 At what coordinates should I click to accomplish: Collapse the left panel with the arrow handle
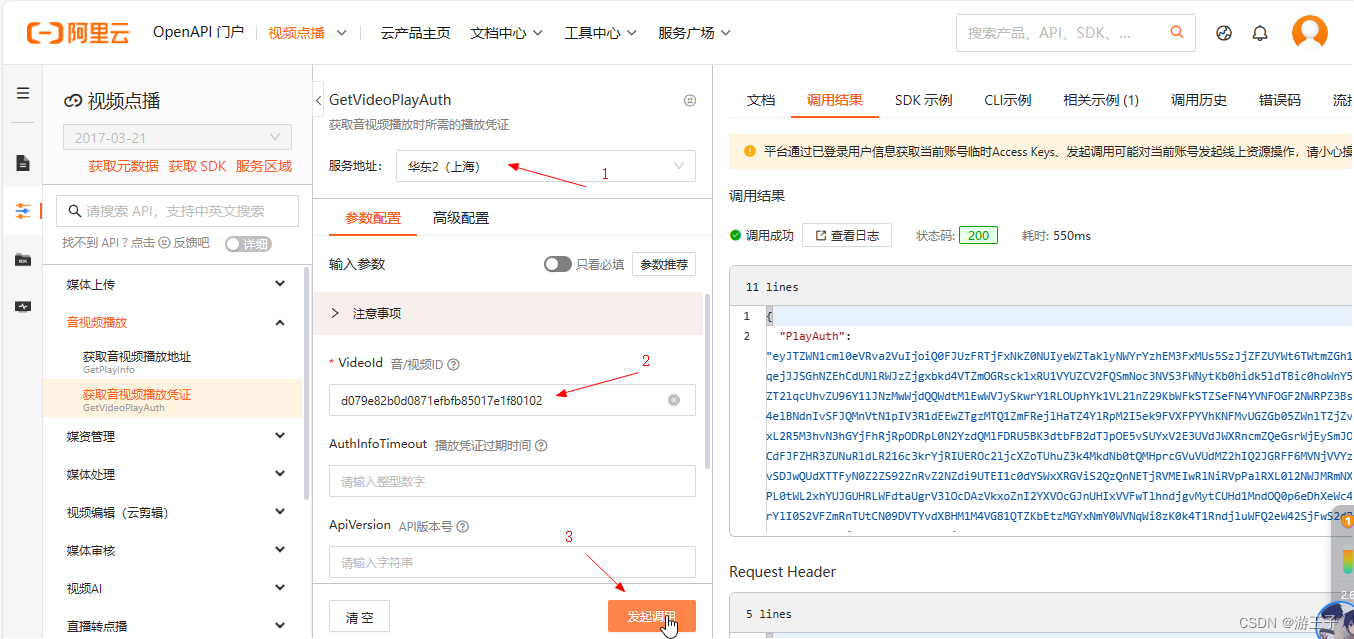[318, 100]
